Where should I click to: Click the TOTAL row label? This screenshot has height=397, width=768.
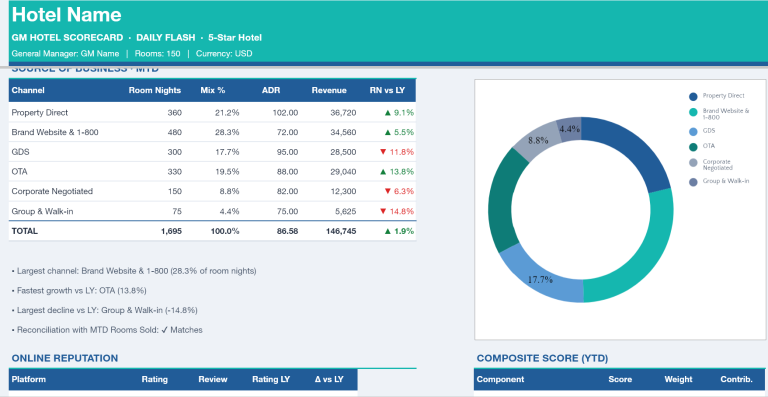(x=24, y=231)
